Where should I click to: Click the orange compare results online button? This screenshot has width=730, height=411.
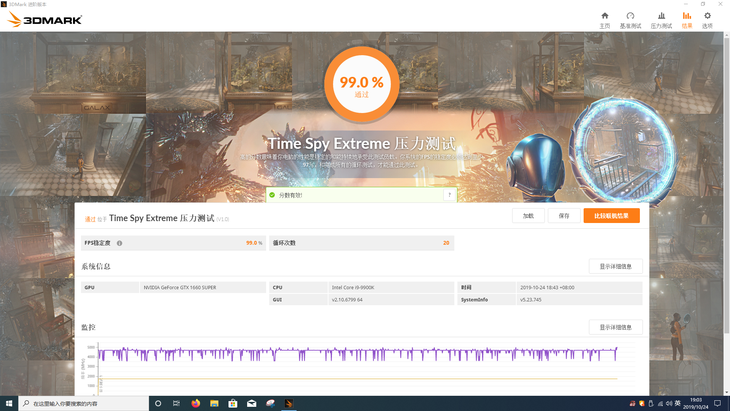[x=611, y=216]
